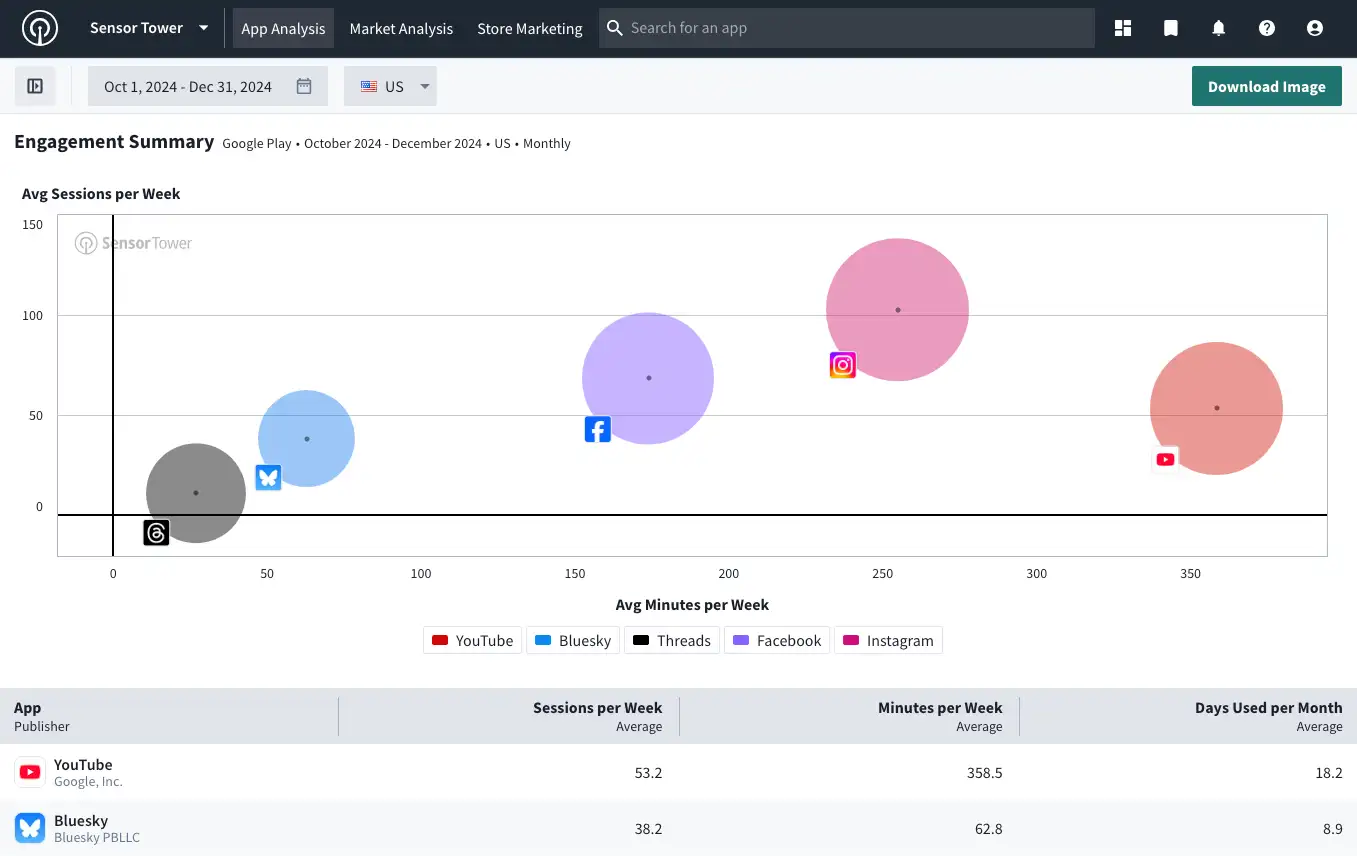
Task: Sort by Sessions per Week column
Action: [x=597, y=716]
